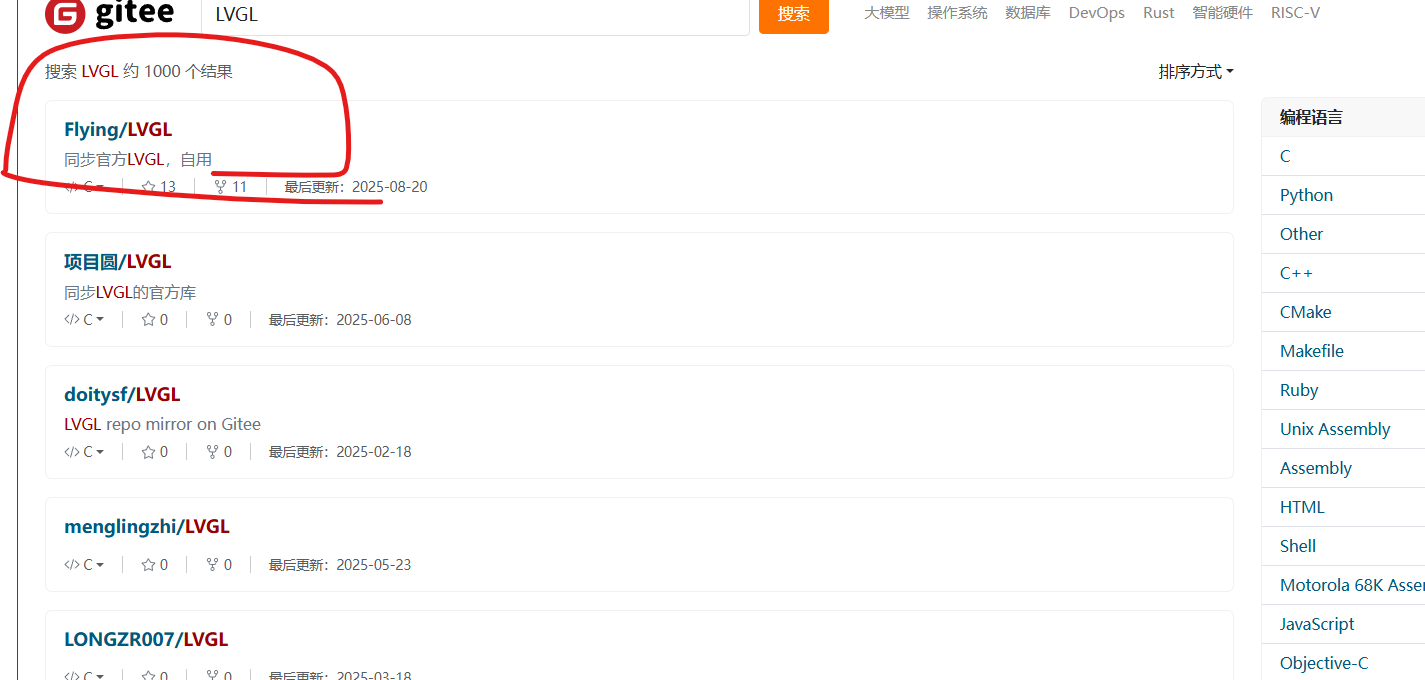Viewport: 1425px width, 680px height.
Task: Expand the C language dropdown of menglingzhi/LVGL
Action: (94, 565)
